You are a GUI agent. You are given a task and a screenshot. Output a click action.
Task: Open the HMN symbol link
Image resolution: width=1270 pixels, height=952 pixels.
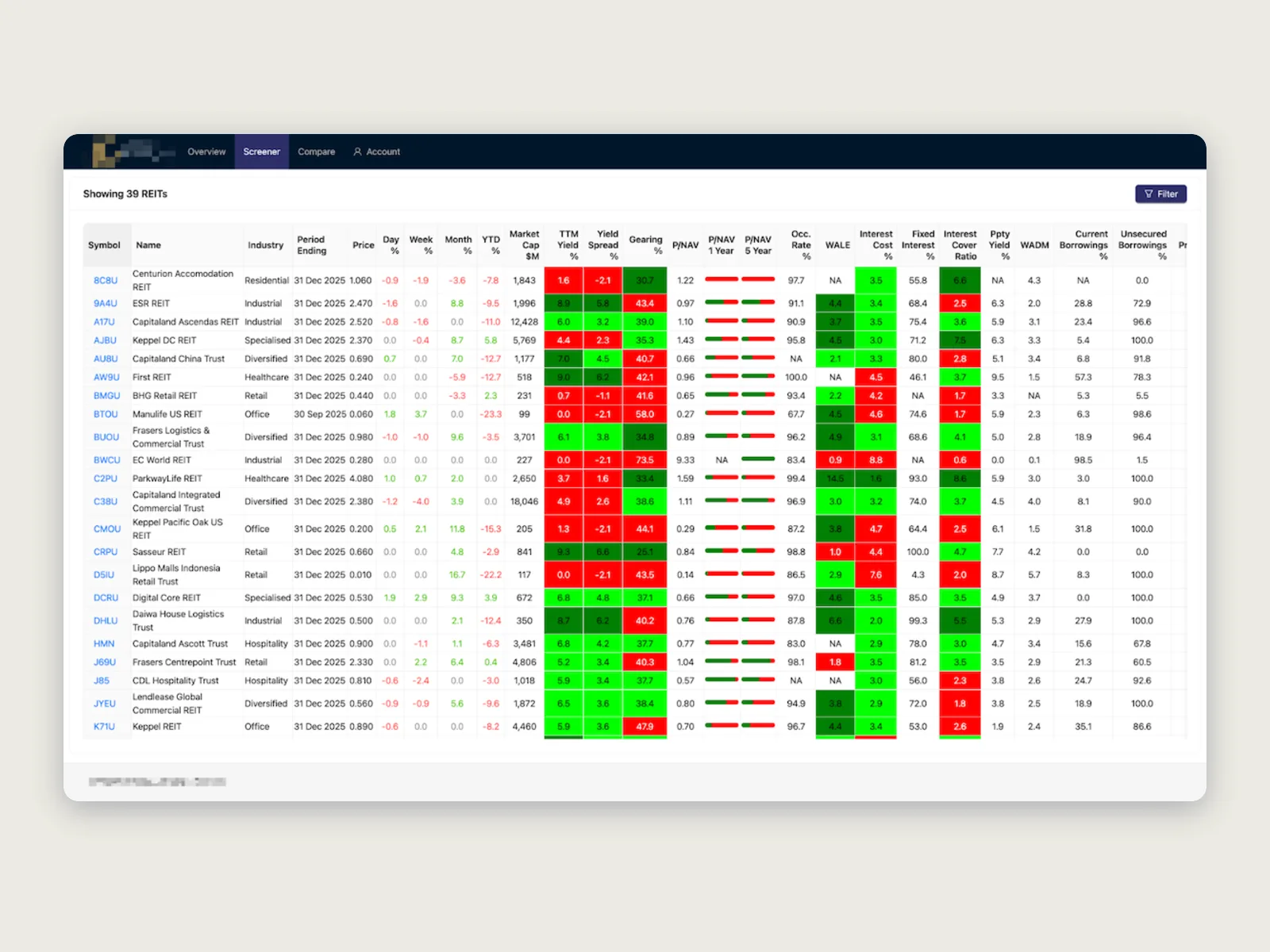click(104, 644)
